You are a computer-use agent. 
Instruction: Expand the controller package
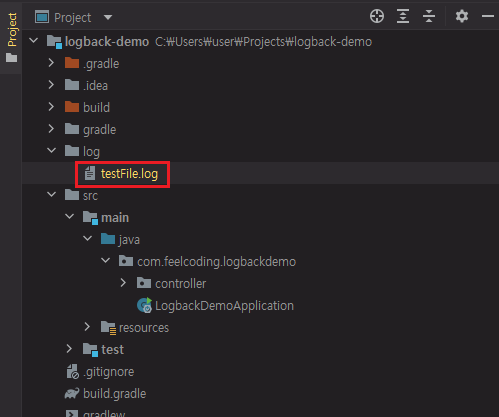[x=123, y=283]
